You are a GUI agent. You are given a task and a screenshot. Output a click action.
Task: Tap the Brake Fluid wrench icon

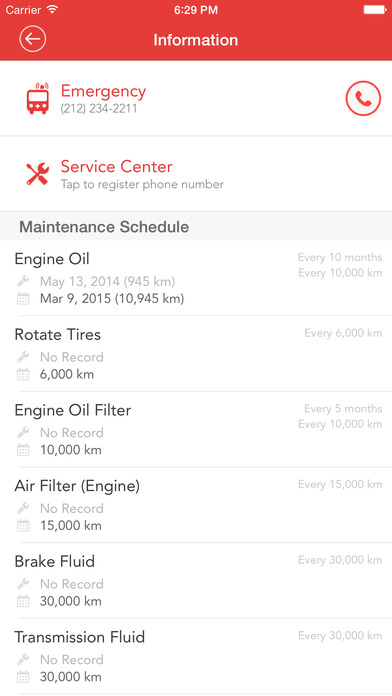pyautogui.click(x=23, y=583)
